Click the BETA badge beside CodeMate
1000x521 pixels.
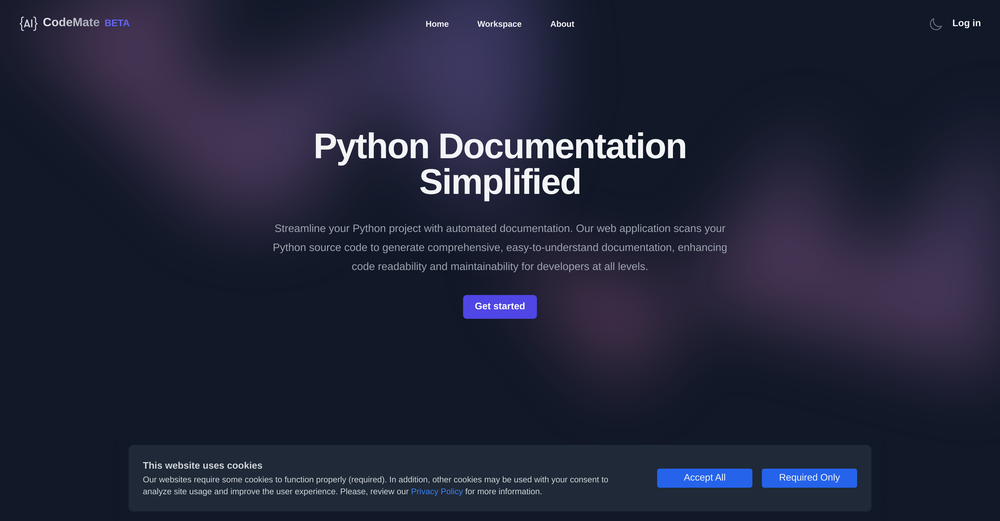(x=117, y=23)
